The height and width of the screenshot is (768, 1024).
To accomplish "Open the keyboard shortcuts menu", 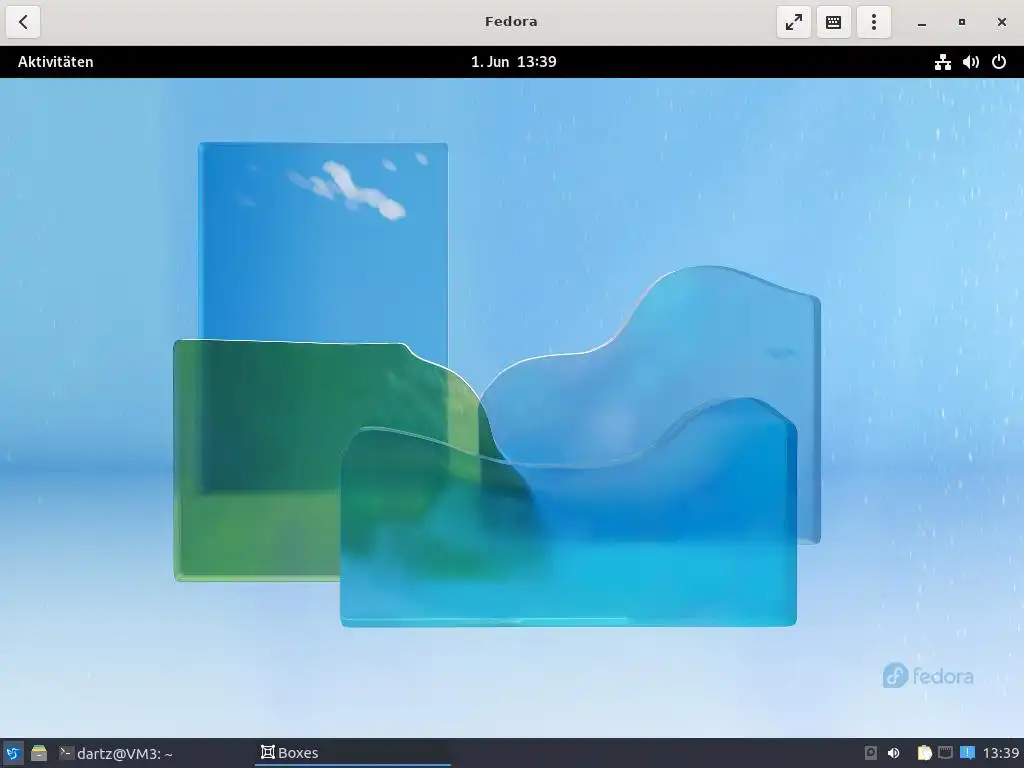I will [x=833, y=22].
